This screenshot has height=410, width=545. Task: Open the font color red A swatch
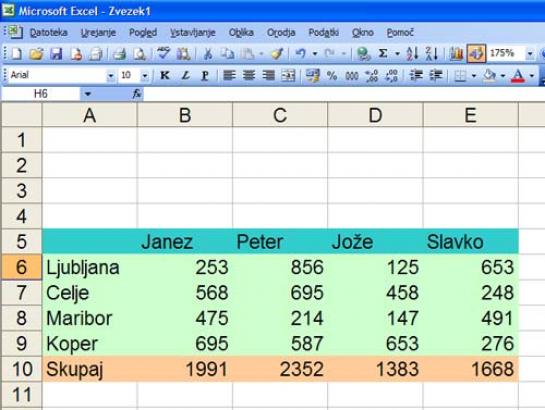click(x=518, y=75)
